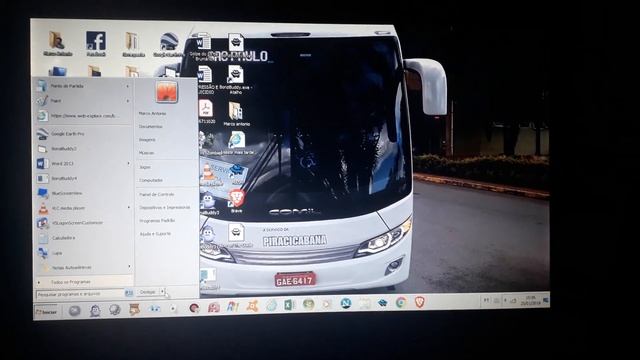The image size is (640, 360).
Task: Open BlueScreenView in the Start menu
Action: [83, 193]
